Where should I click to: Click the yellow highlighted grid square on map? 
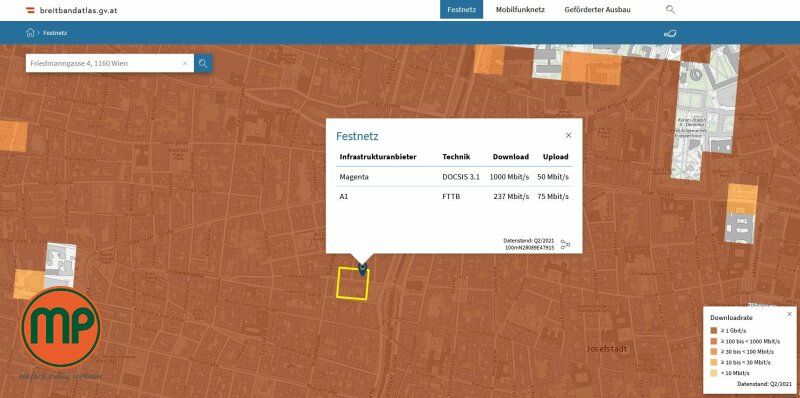click(353, 283)
